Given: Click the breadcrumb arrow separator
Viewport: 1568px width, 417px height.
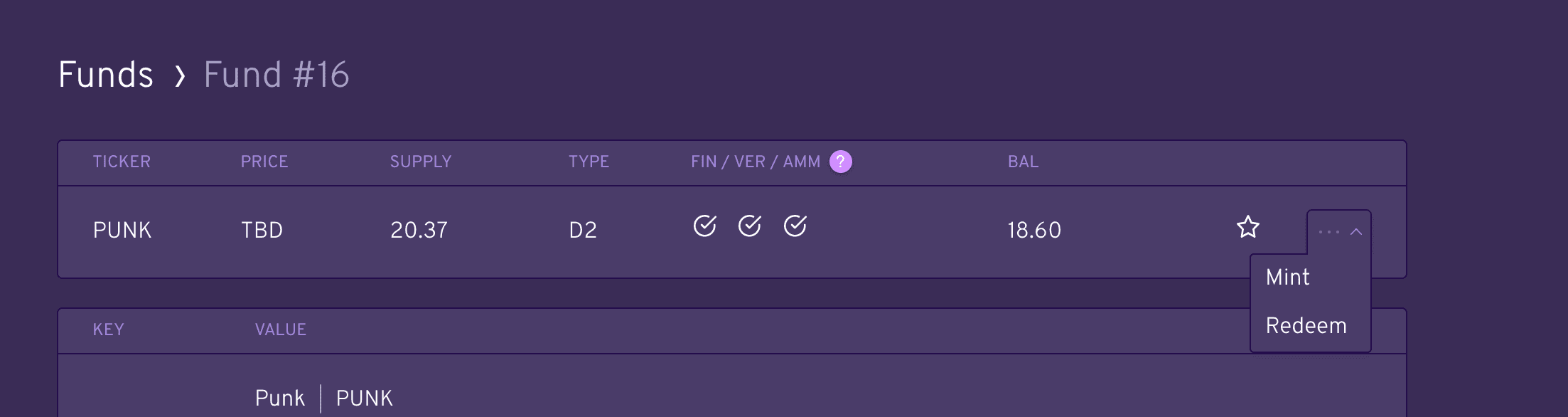Looking at the screenshot, I should [x=180, y=75].
